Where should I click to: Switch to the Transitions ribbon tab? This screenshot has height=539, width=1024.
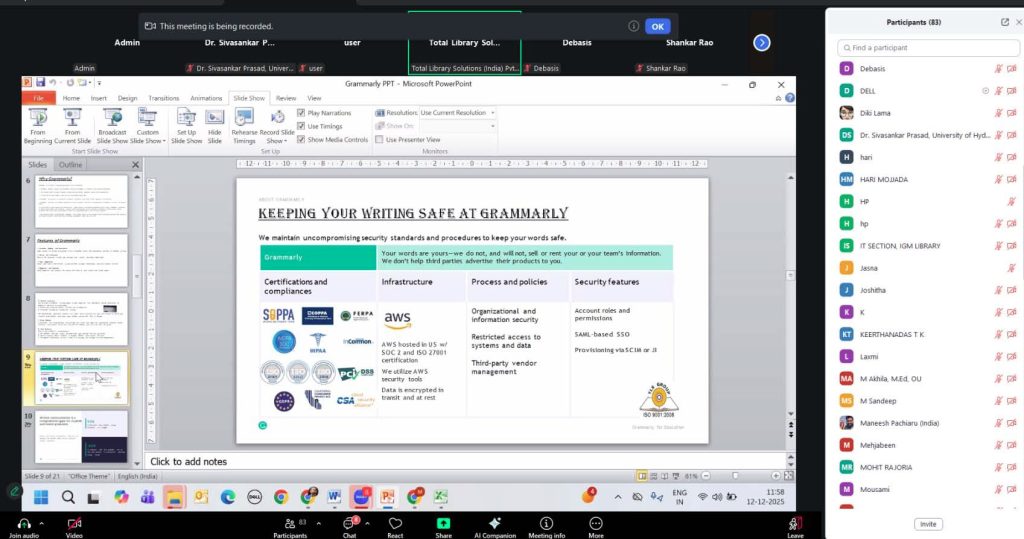[x=163, y=98]
